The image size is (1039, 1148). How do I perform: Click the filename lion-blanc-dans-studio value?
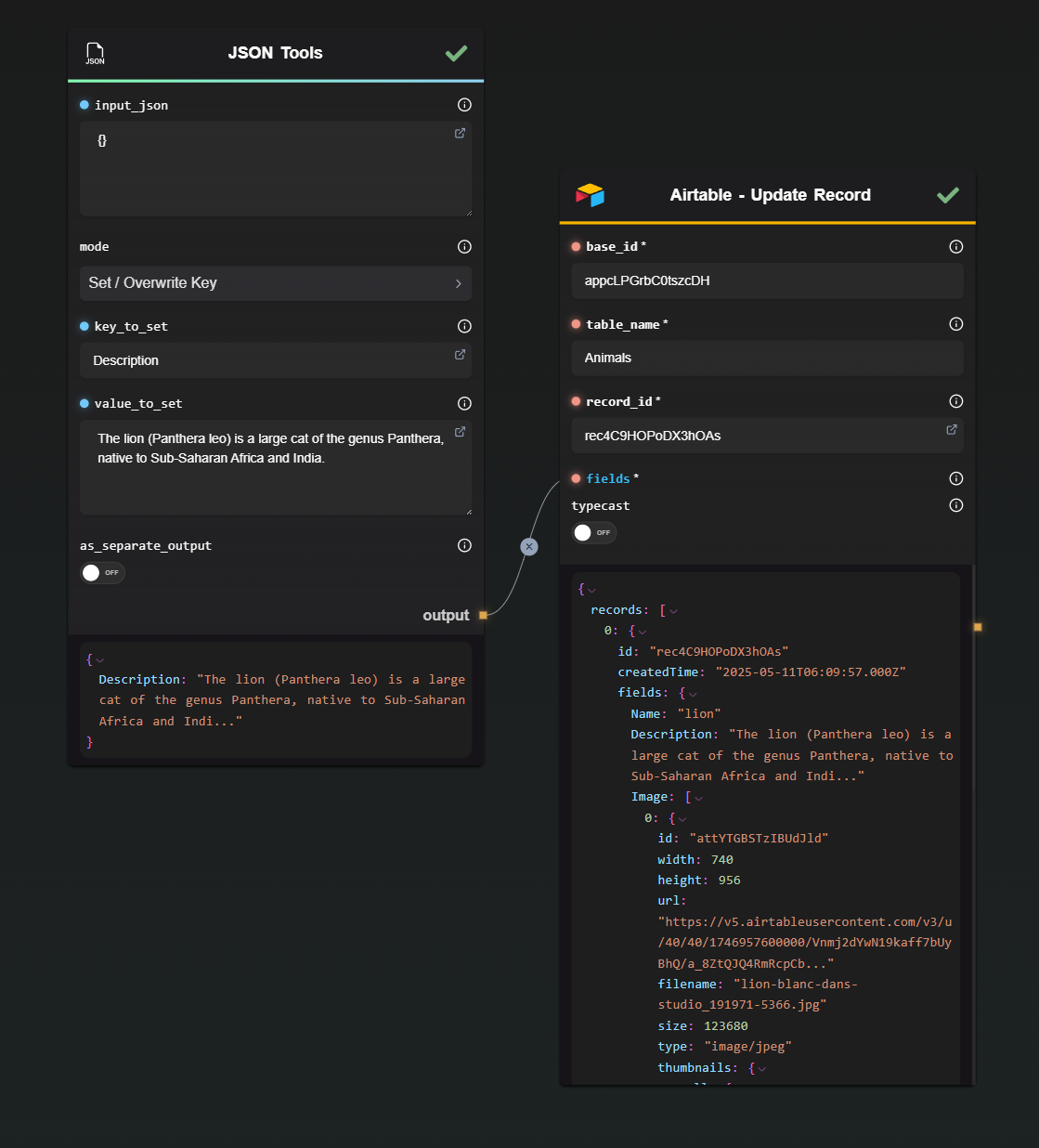point(758,994)
